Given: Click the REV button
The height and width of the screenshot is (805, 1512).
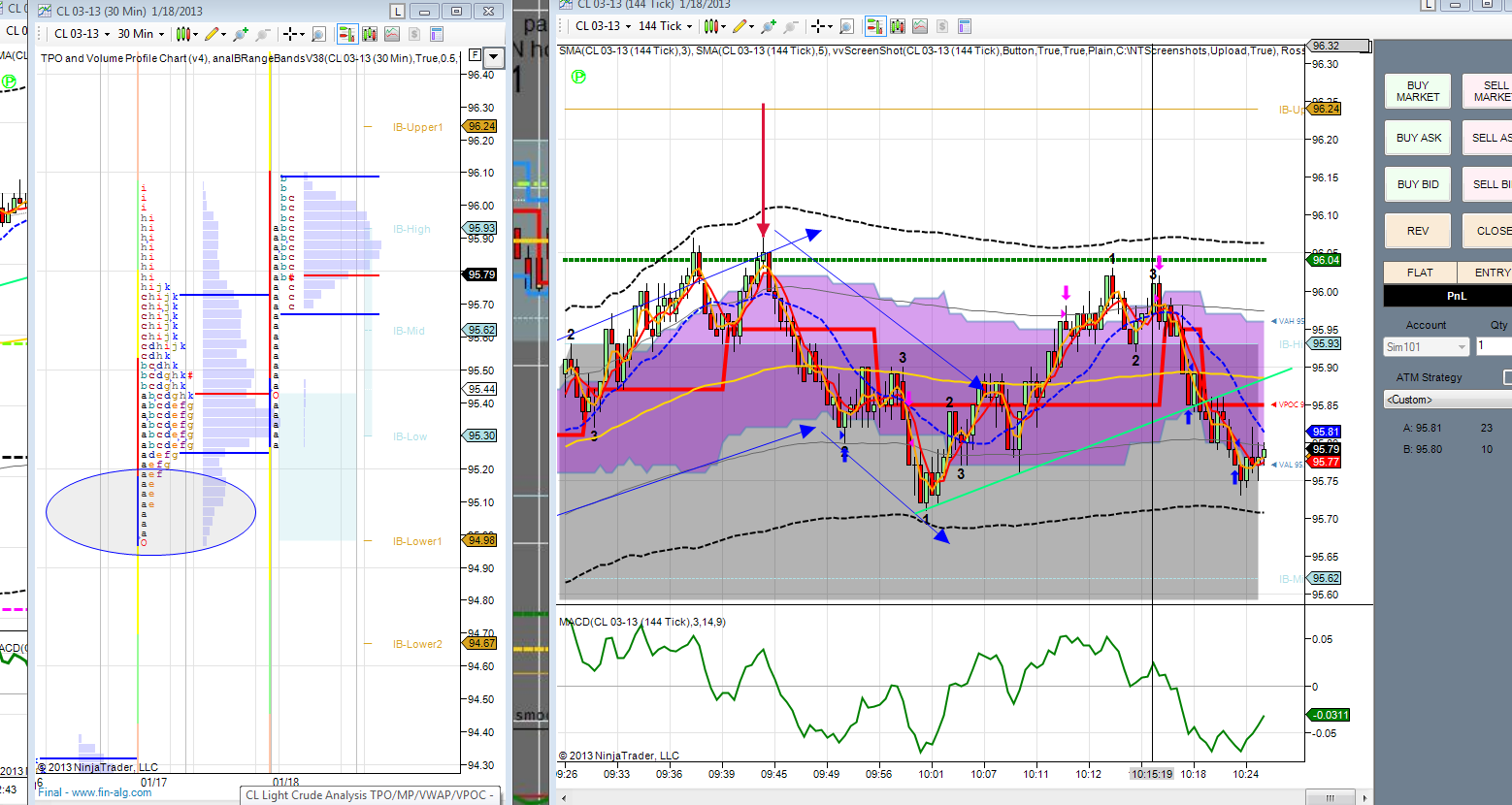Looking at the screenshot, I should click(1418, 231).
